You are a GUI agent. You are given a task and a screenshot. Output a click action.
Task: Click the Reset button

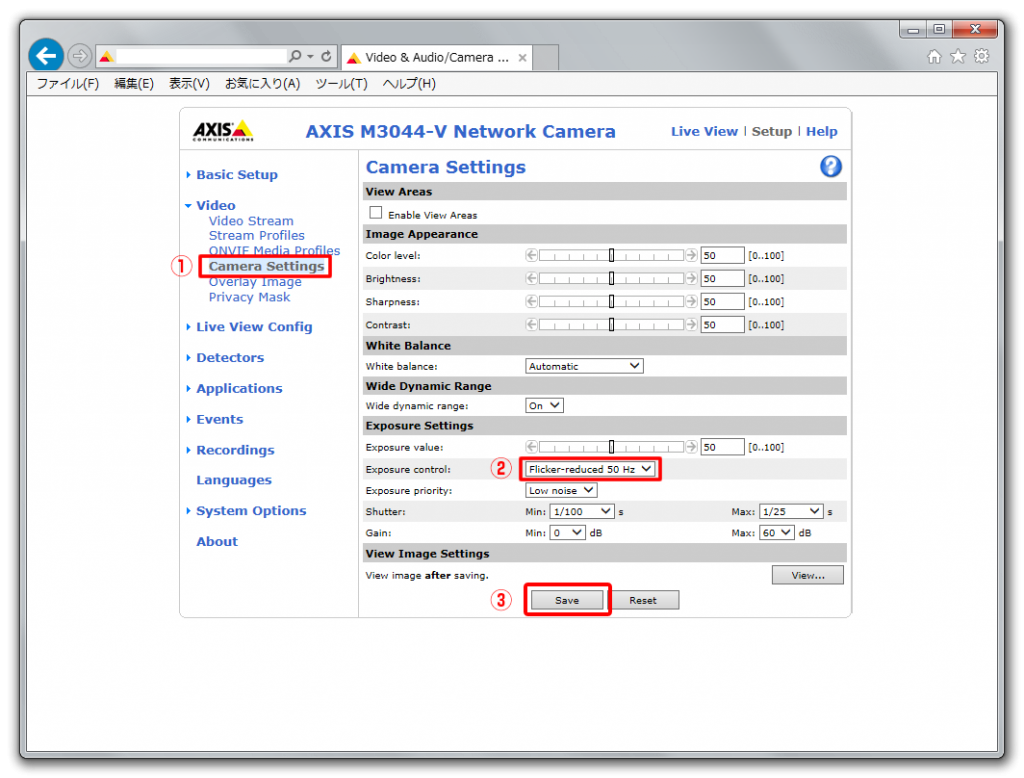tap(643, 600)
